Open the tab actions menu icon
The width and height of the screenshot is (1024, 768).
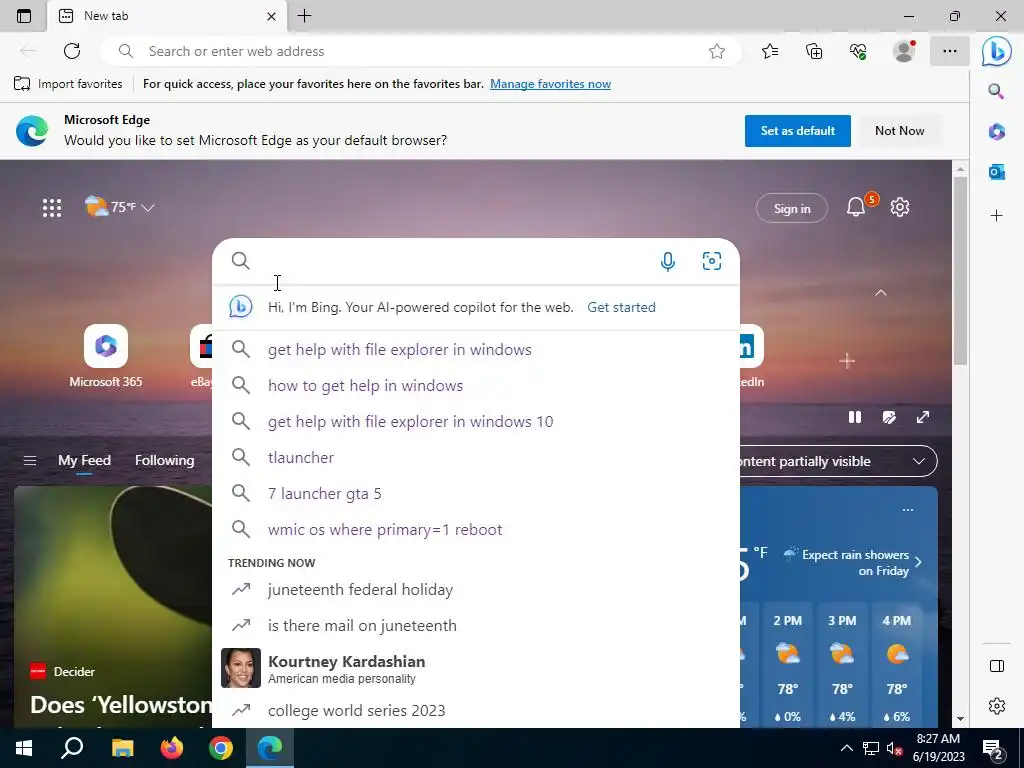[x=24, y=16]
